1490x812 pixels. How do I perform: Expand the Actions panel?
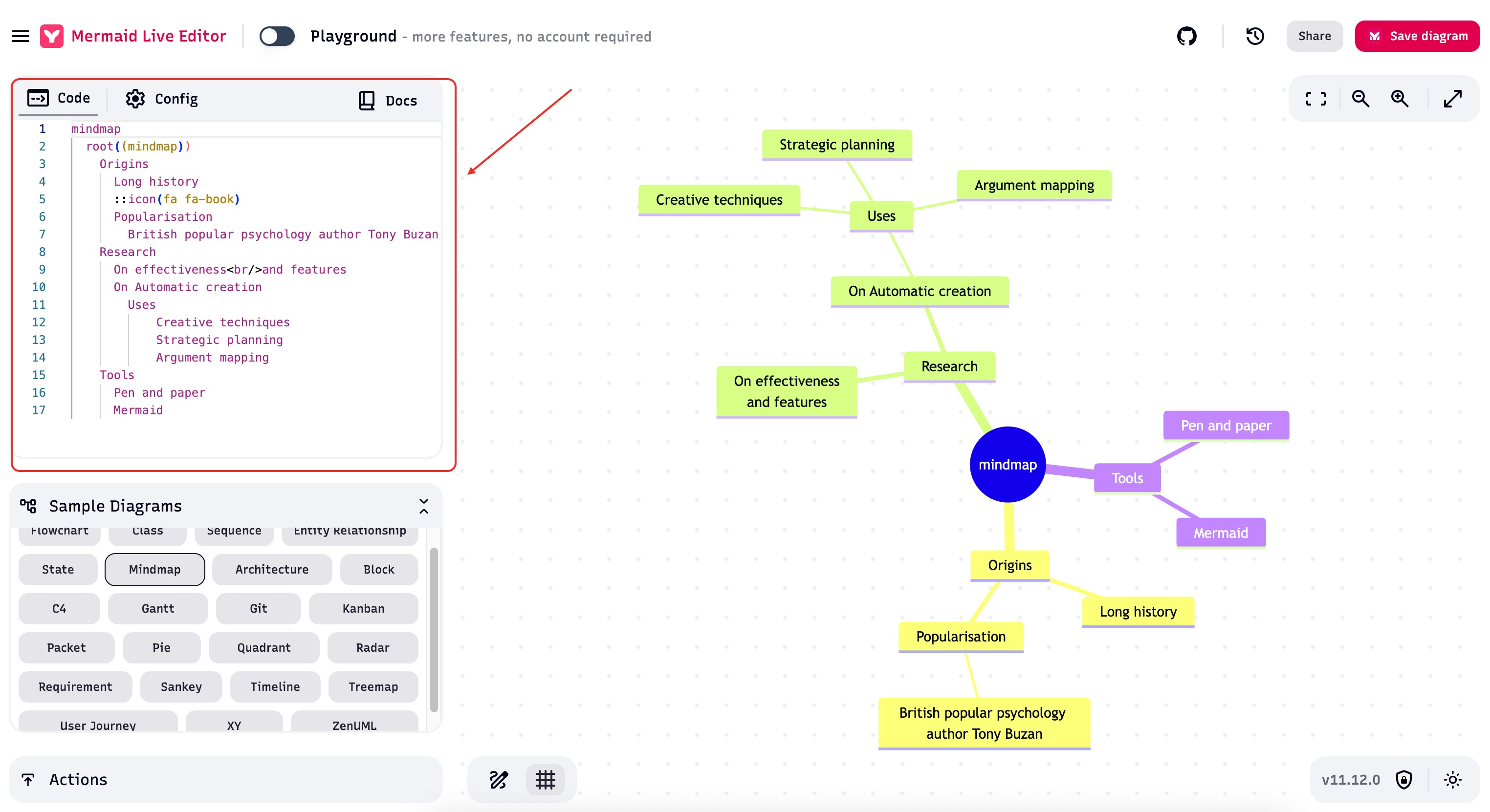(x=78, y=779)
